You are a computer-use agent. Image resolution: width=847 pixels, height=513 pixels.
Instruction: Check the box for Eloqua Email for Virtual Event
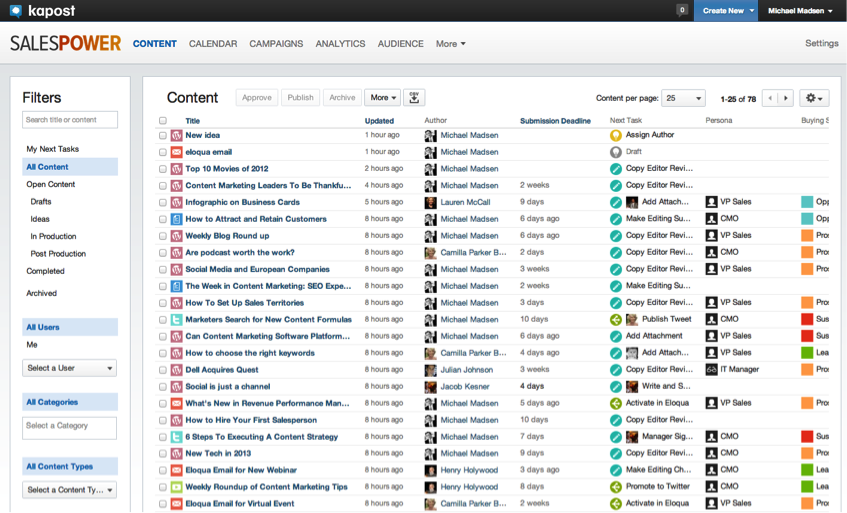[163, 504]
